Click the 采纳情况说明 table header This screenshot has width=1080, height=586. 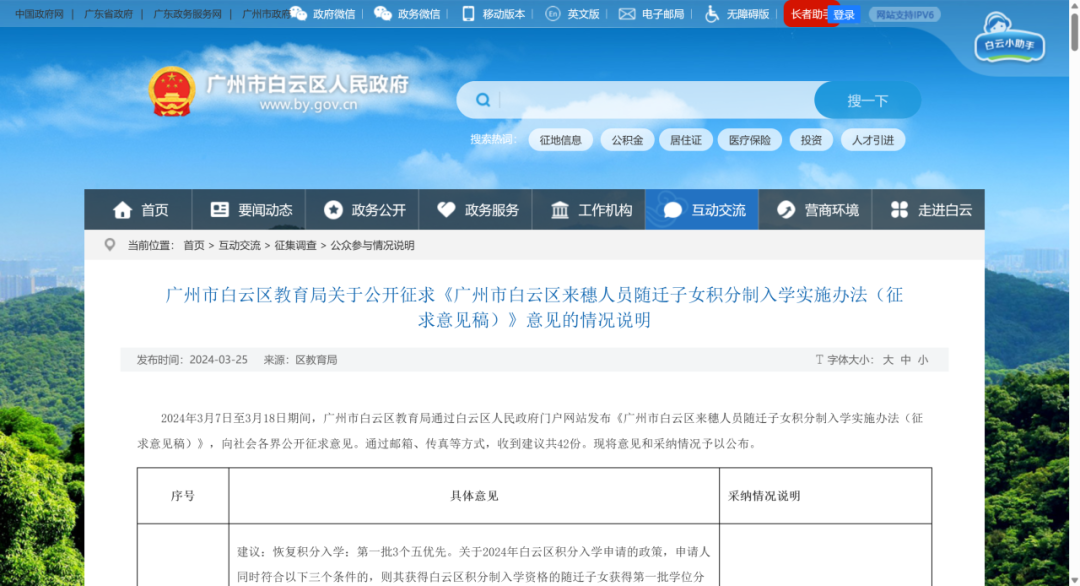[765, 496]
